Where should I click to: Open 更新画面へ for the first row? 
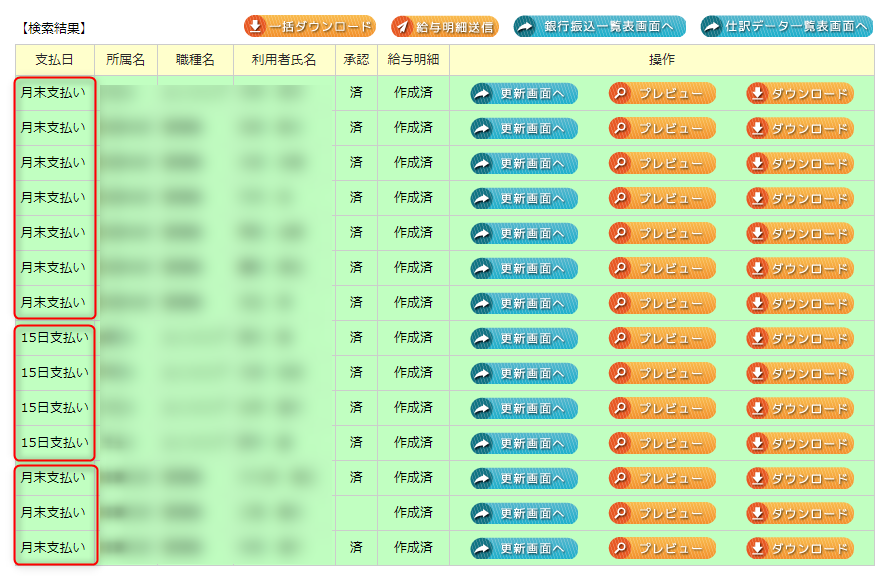click(524, 94)
